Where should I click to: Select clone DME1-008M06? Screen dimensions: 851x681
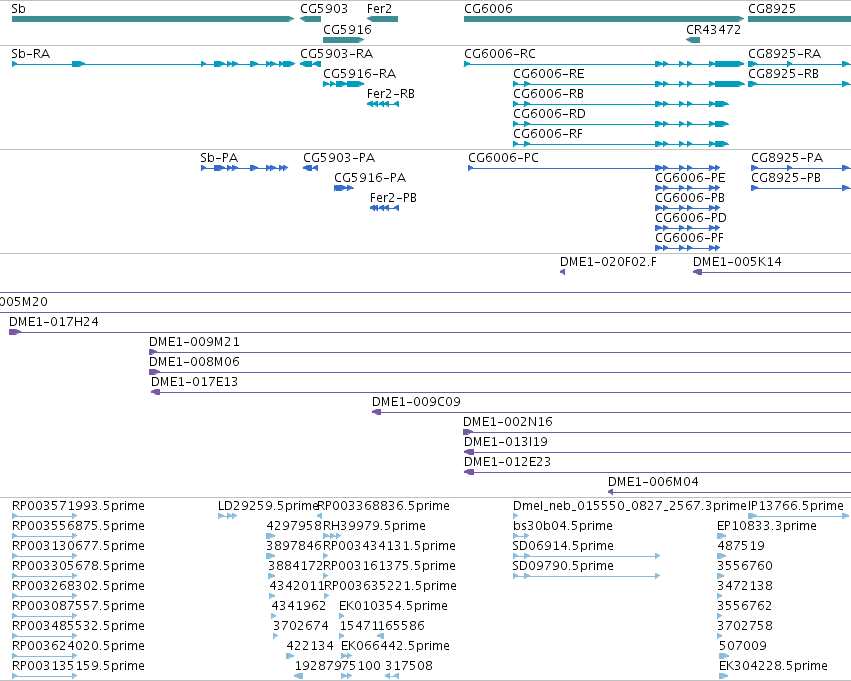[194, 362]
